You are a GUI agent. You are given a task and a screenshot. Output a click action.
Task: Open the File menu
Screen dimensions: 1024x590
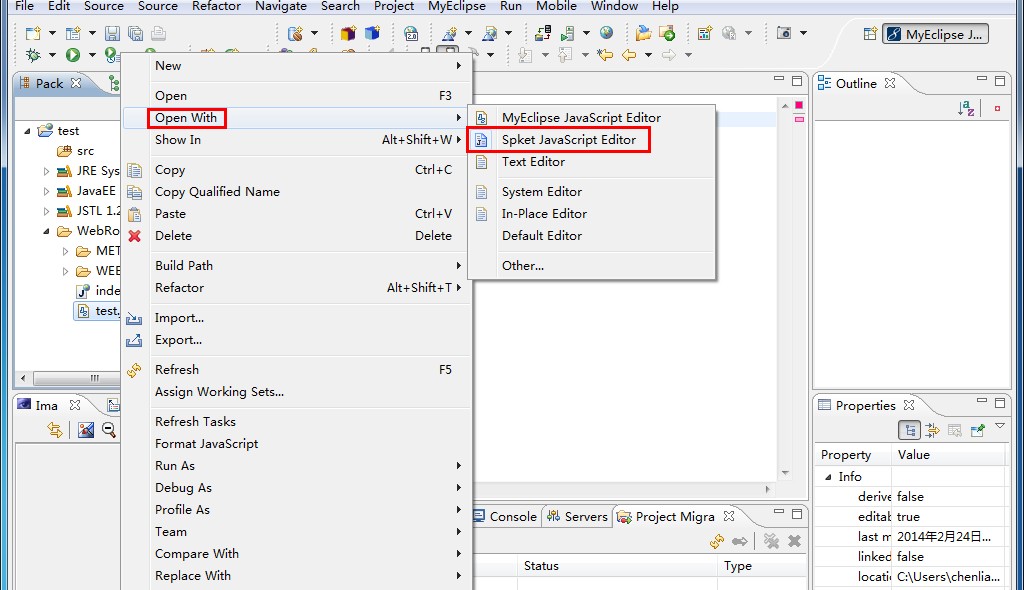[x=24, y=6]
